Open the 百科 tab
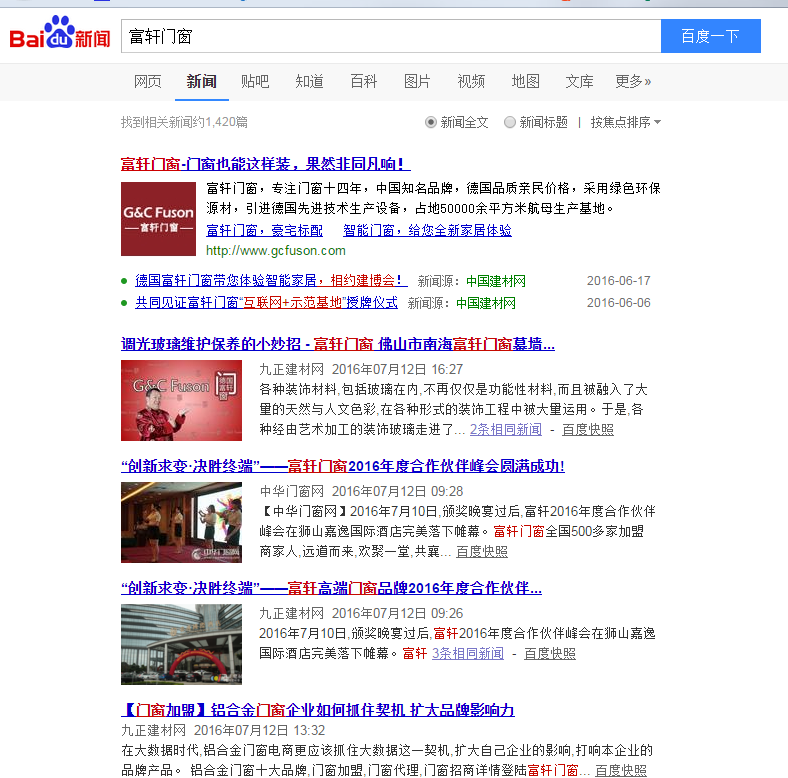The image size is (788, 778). pyautogui.click(x=363, y=81)
